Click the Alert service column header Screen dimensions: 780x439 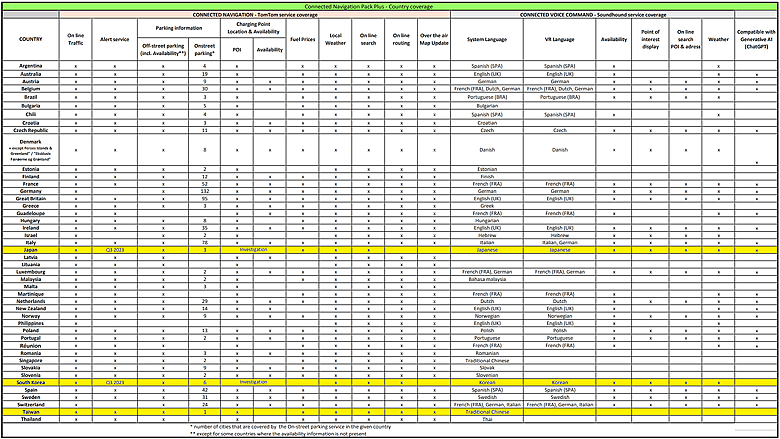[115, 39]
